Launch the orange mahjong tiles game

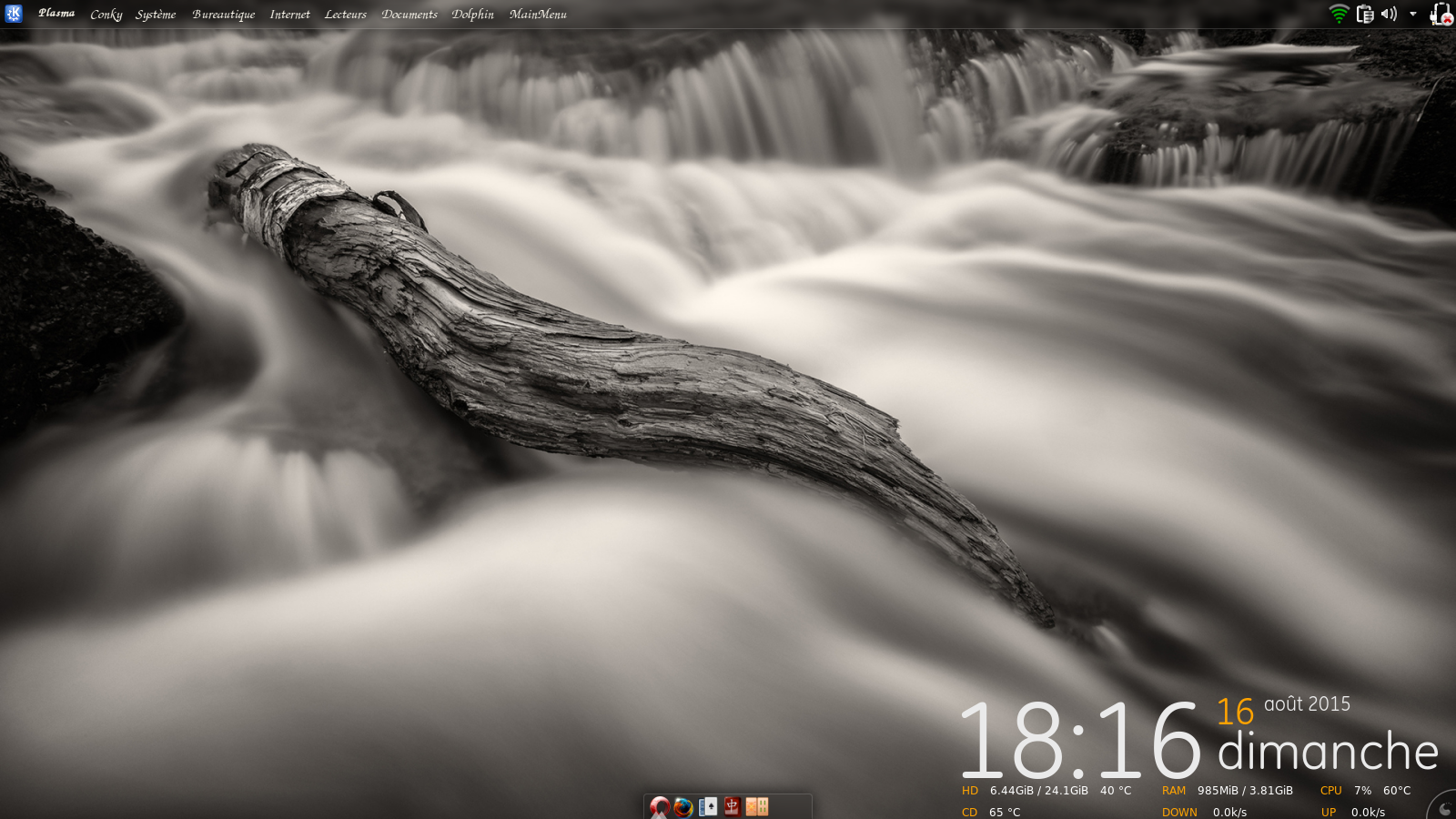[x=757, y=806]
